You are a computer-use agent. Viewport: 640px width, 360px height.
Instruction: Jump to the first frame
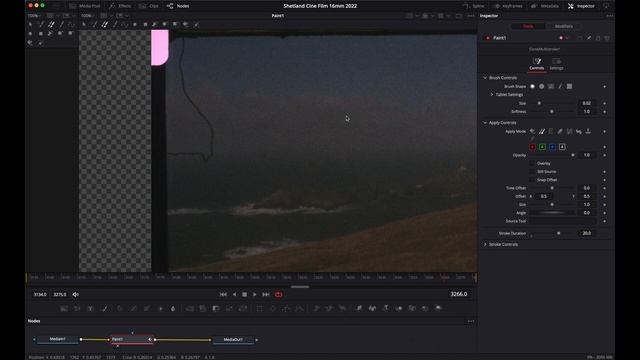[x=223, y=294]
